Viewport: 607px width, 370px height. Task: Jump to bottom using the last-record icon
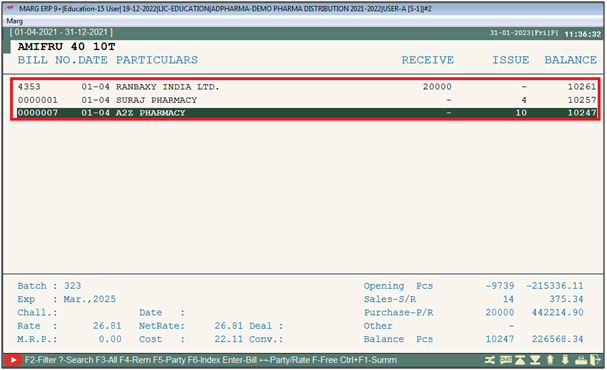(x=535, y=360)
